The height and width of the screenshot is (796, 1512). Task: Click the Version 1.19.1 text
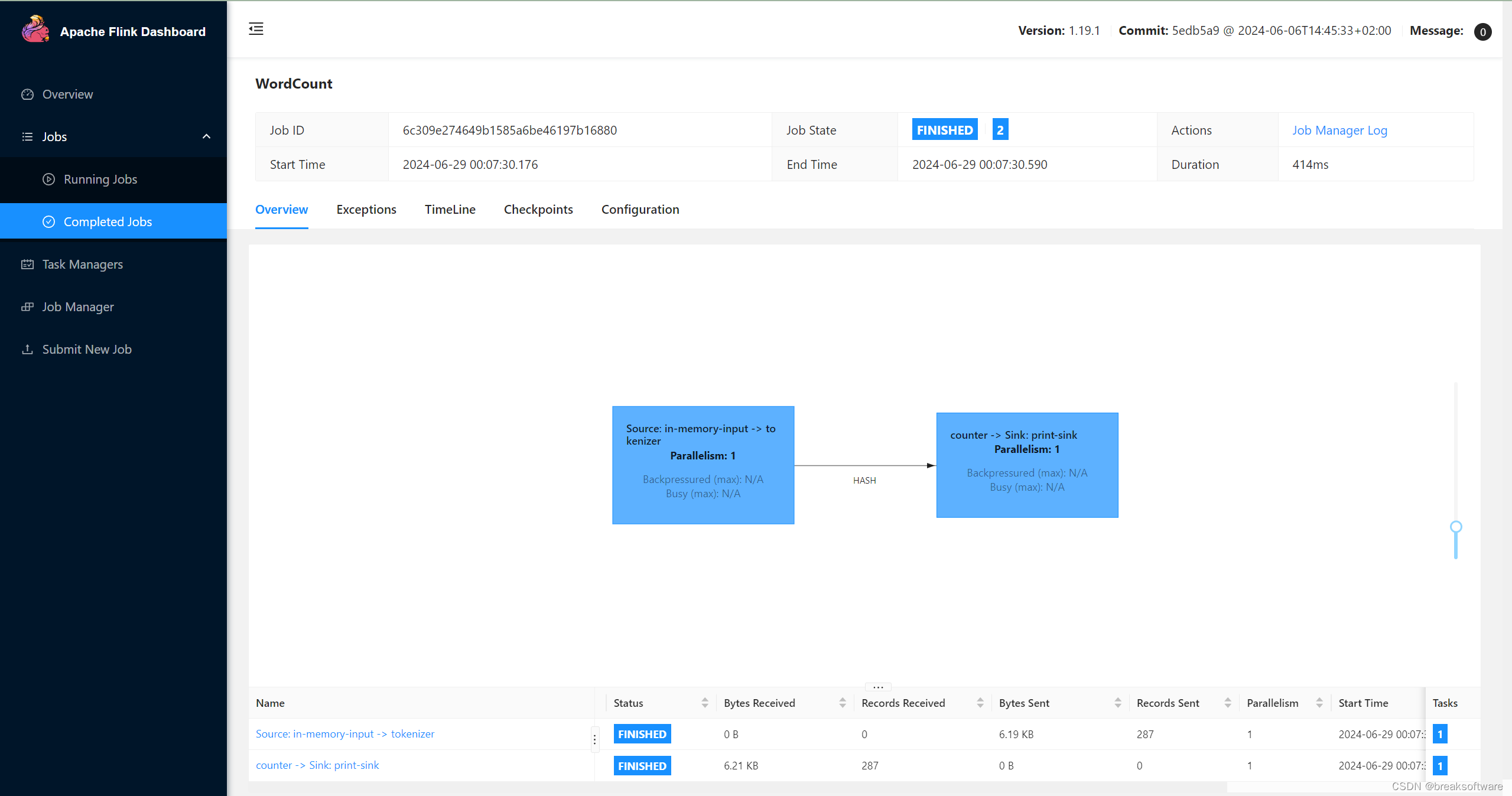1059,31
